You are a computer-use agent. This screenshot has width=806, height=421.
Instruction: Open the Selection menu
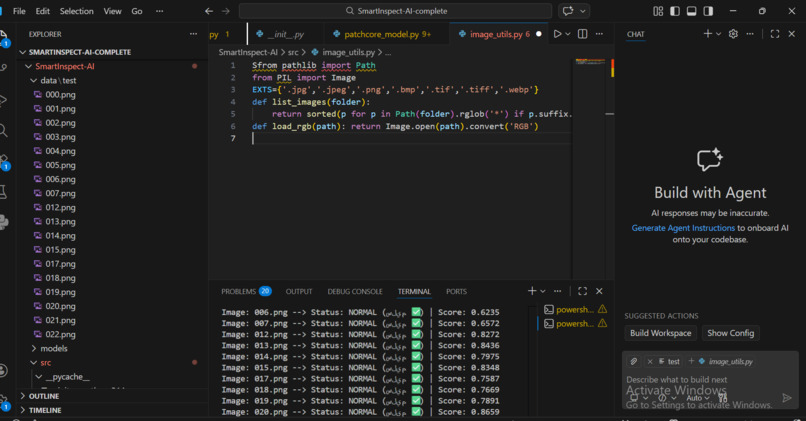click(x=77, y=11)
